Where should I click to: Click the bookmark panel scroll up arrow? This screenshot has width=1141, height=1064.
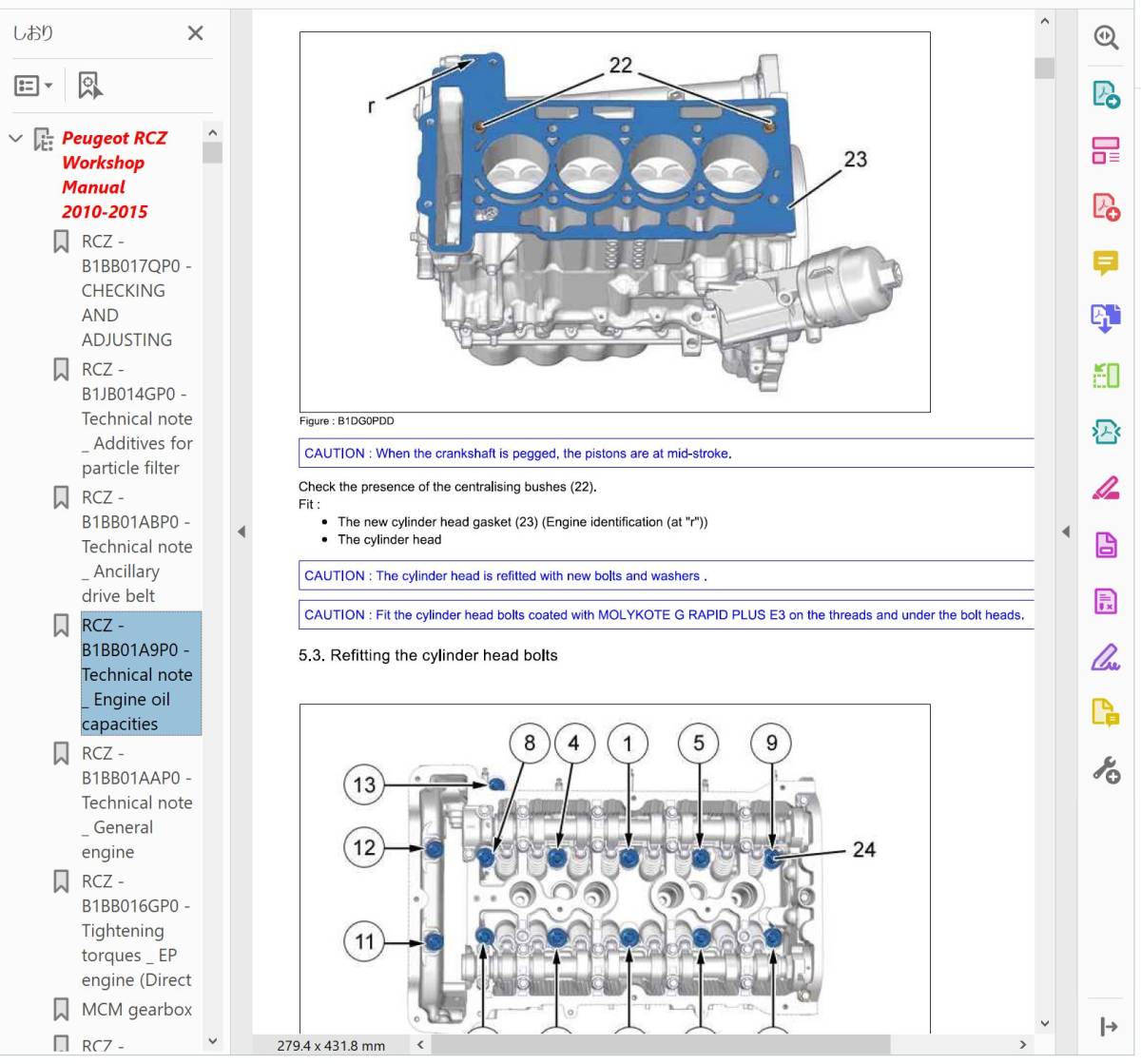[x=212, y=133]
